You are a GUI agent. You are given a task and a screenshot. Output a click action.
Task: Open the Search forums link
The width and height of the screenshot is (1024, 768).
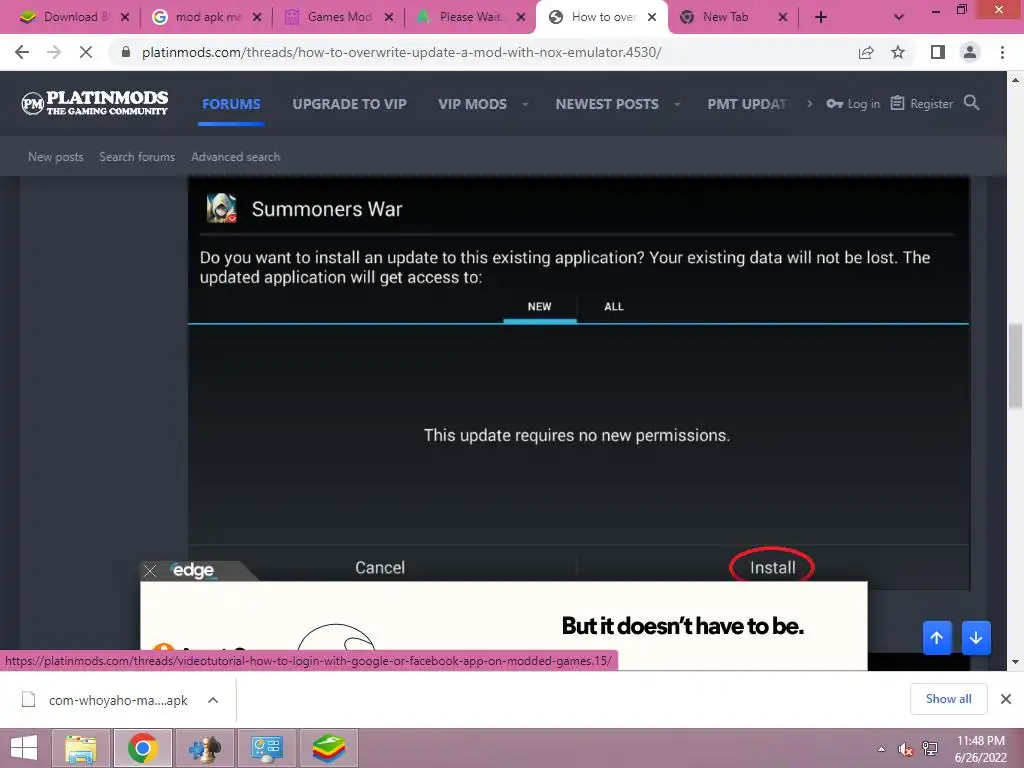tap(137, 157)
